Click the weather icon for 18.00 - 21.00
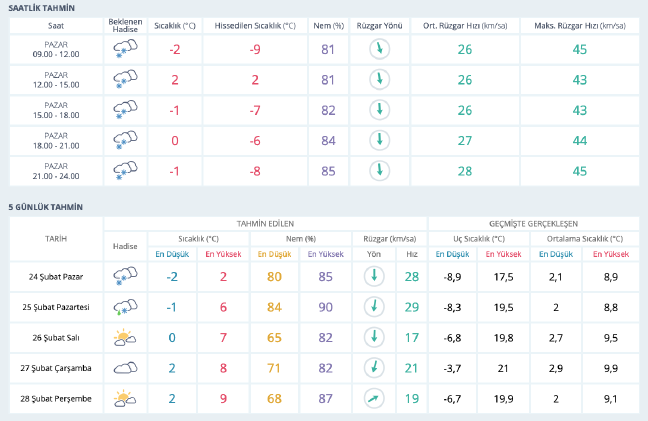Image resolution: width=648 pixels, height=421 pixels. click(x=125, y=140)
